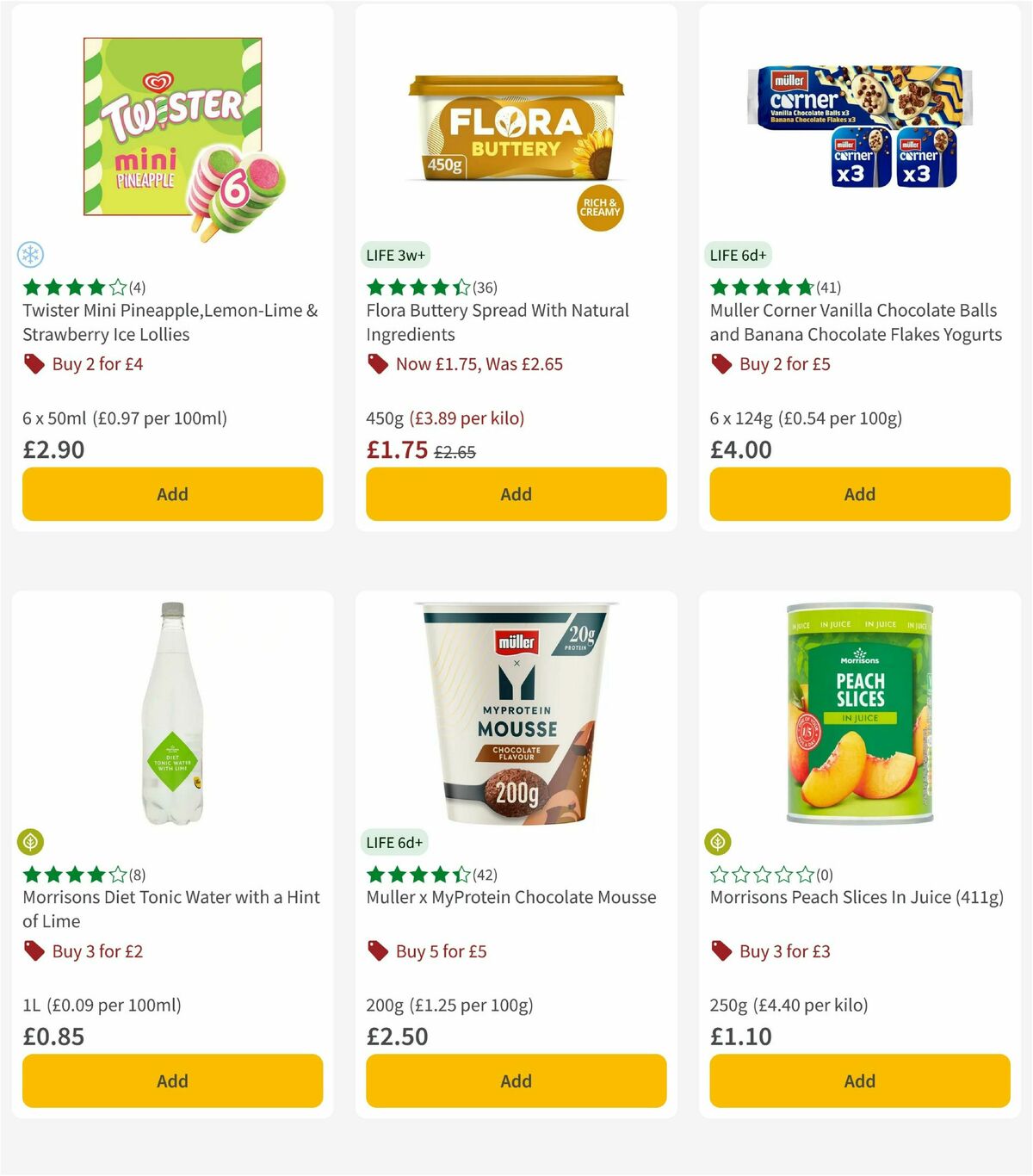This screenshot has height=1176, width=1033.
Task: Open the Twister Mini Pineapple product title
Action: (169, 322)
